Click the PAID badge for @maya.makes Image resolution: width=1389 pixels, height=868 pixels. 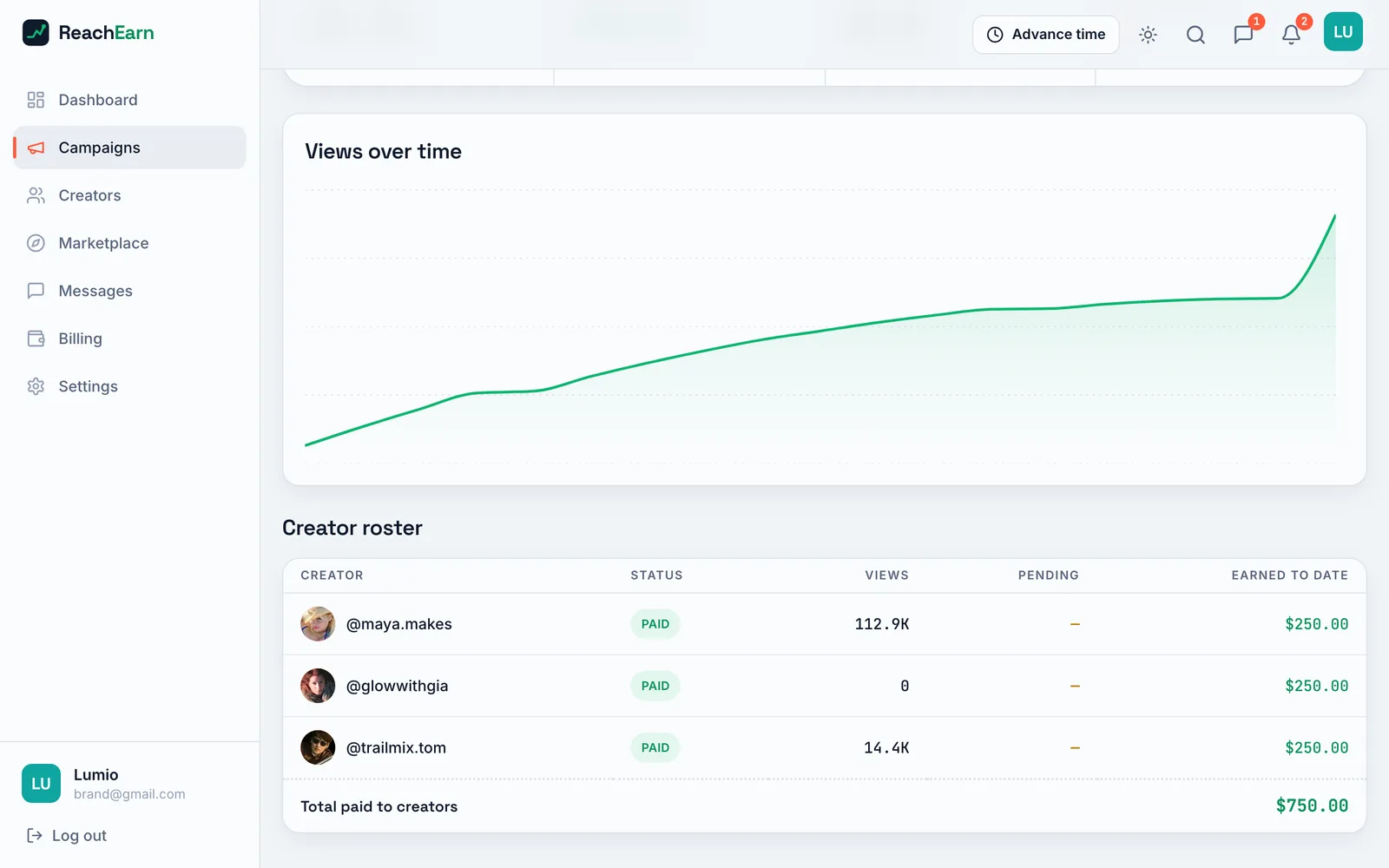coord(655,624)
